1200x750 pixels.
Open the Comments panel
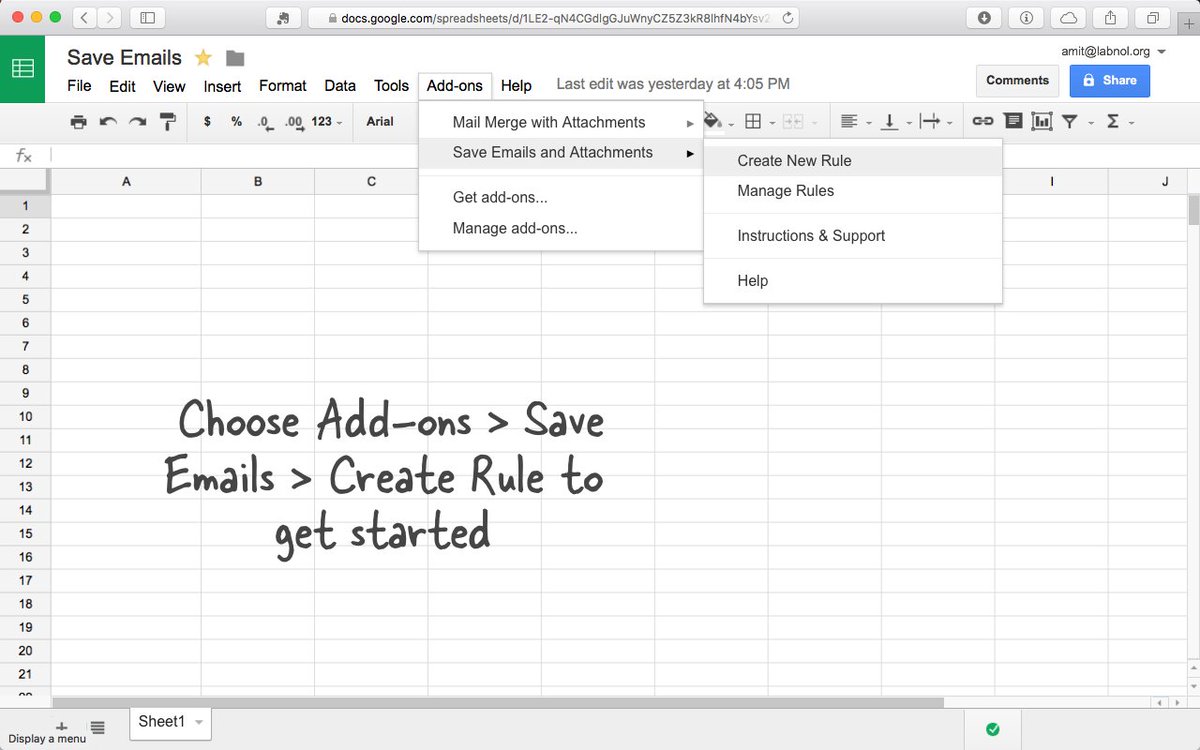1017,80
